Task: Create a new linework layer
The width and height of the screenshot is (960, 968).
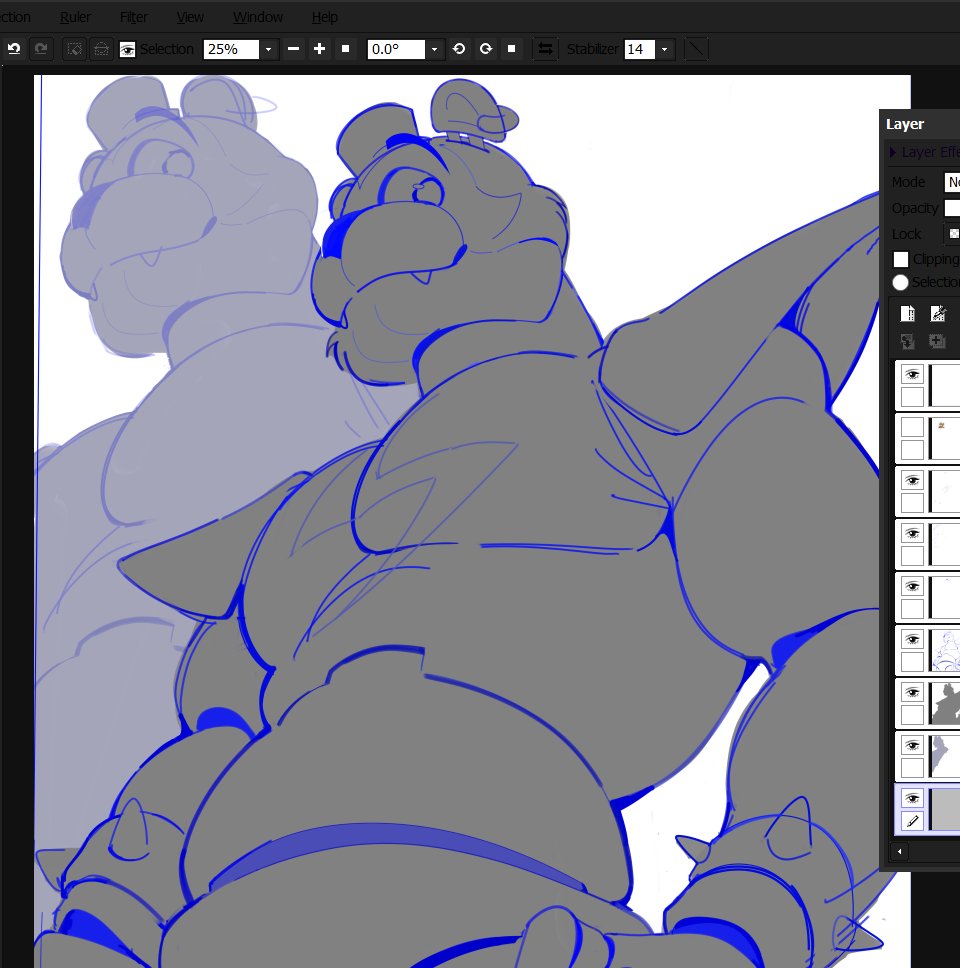Action: [938, 314]
